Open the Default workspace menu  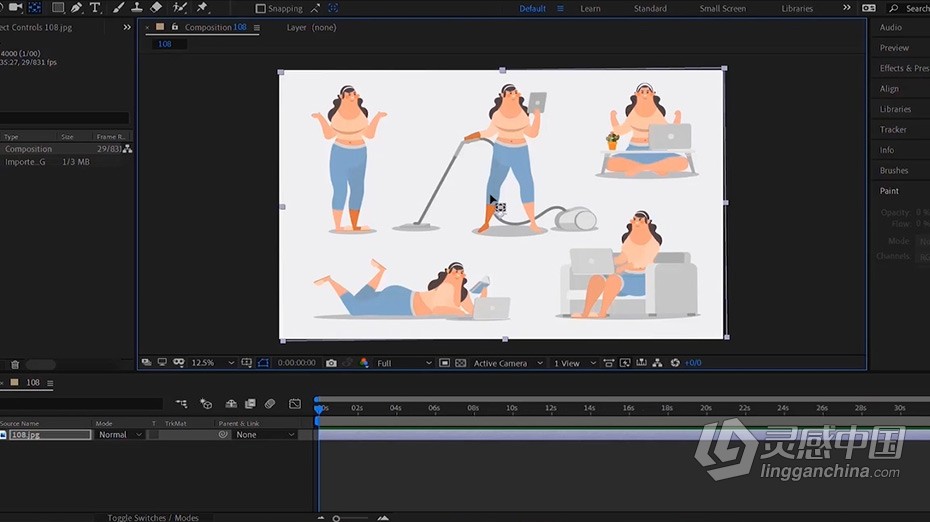pyautogui.click(x=560, y=8)
